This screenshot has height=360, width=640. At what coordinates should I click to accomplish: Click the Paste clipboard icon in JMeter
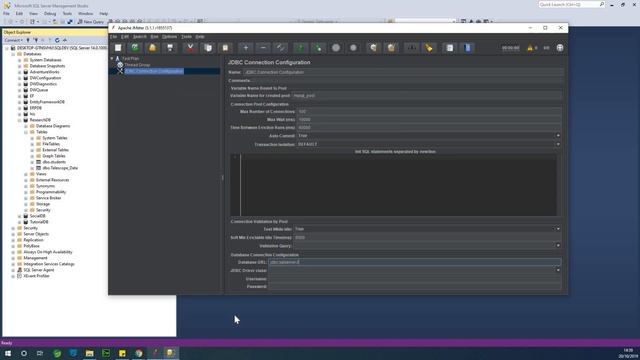pyautogui.click(x=225, y=48)
